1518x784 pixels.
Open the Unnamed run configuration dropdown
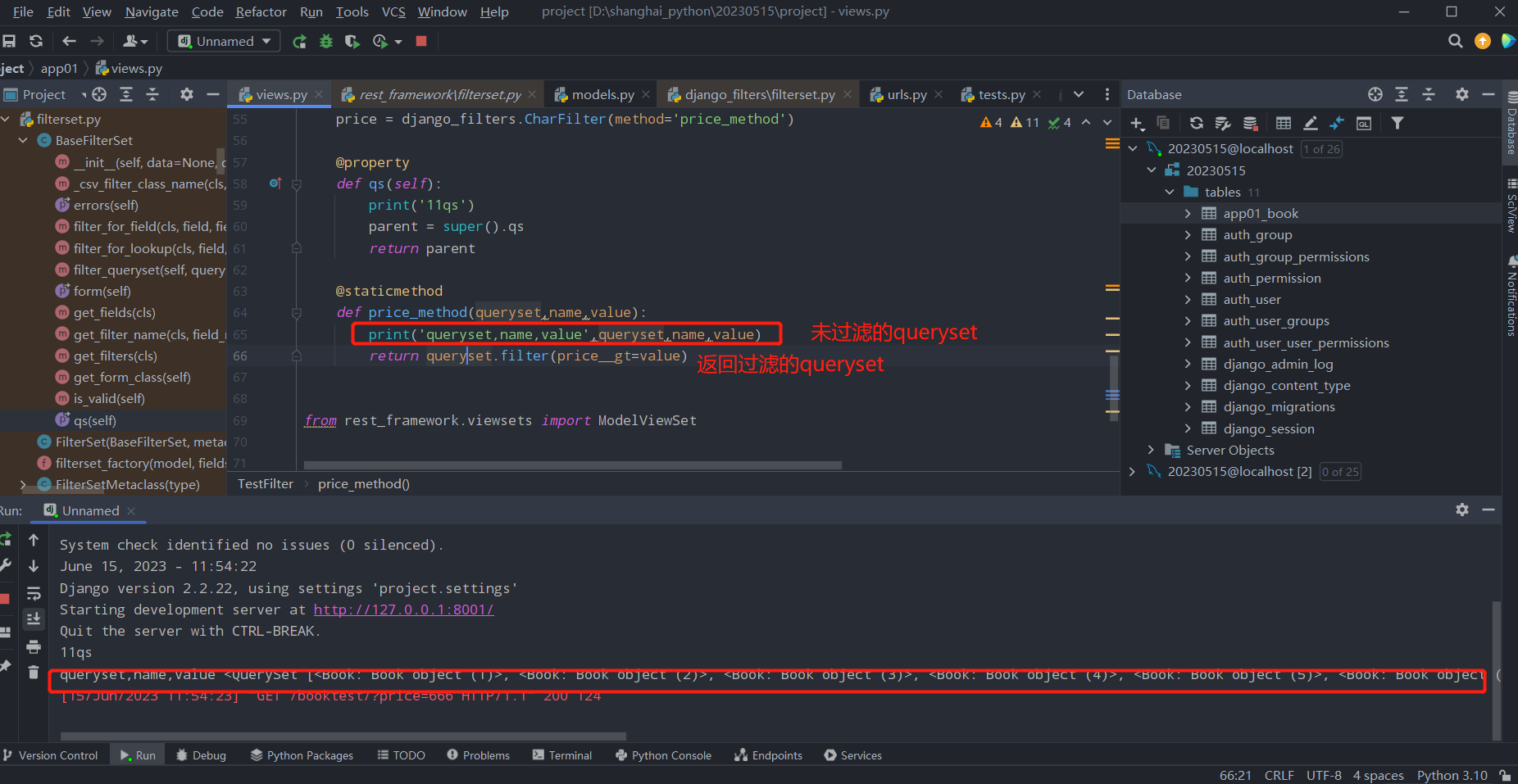coord(224,41)
